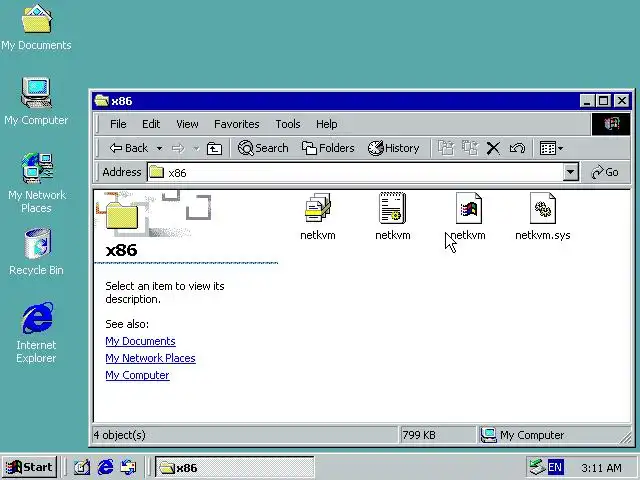Select the Recycle Bin icon
The height and width of the screenshot is (480, 640).
pos(36,252)
